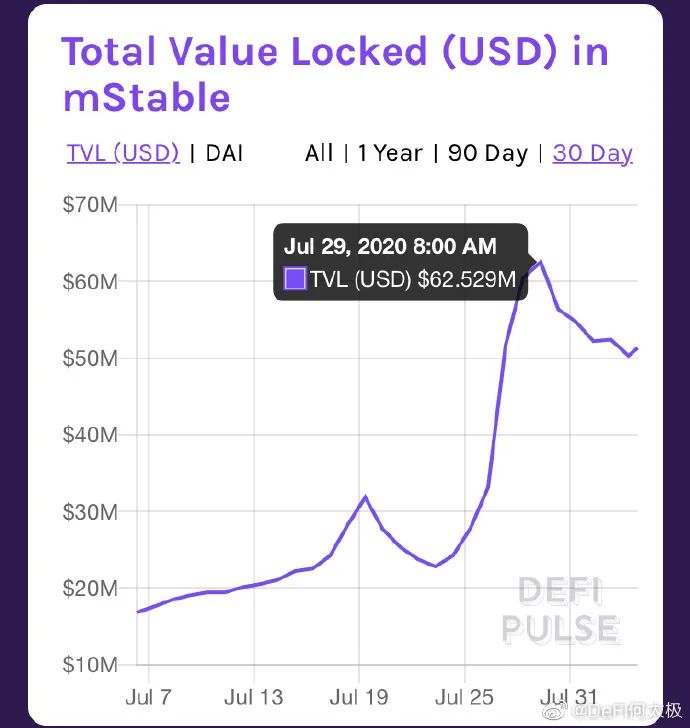Image resolution: width=690 pixels, height=728 pixels.
Task: Select the 1 Year time range
Action: coord(390,153)
